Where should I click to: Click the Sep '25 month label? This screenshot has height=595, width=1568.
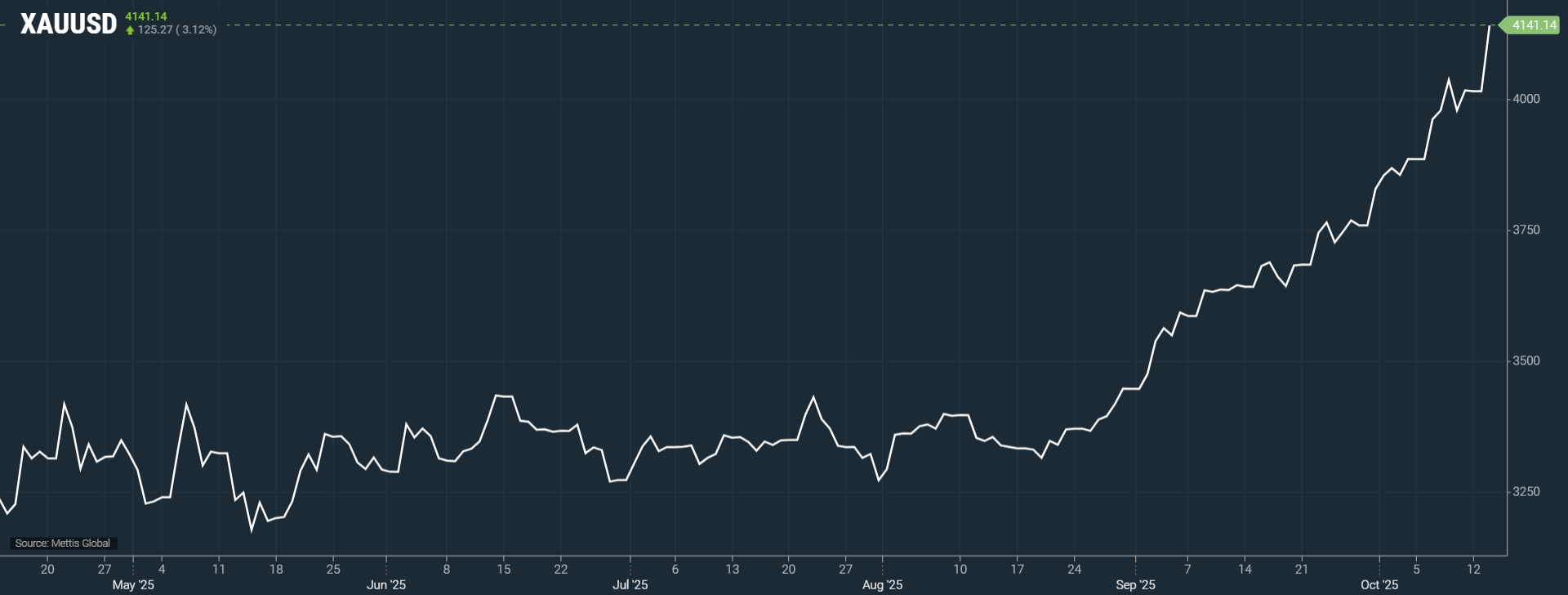1135,585
